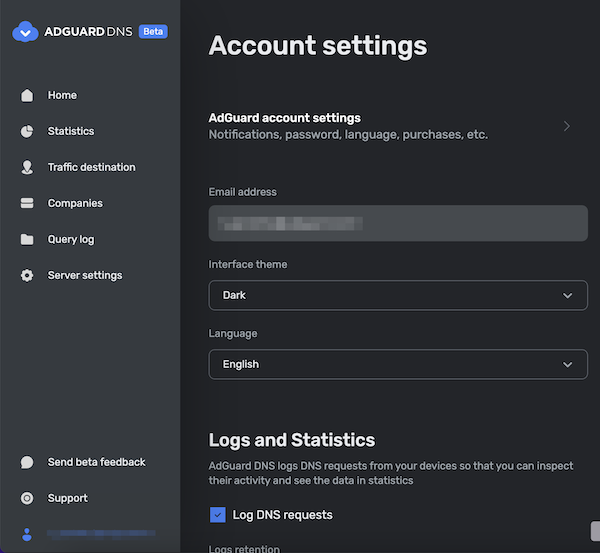600x553 pixels.
Task: Click the AdGuard DNS cloud logo
Action: point(25,31)
